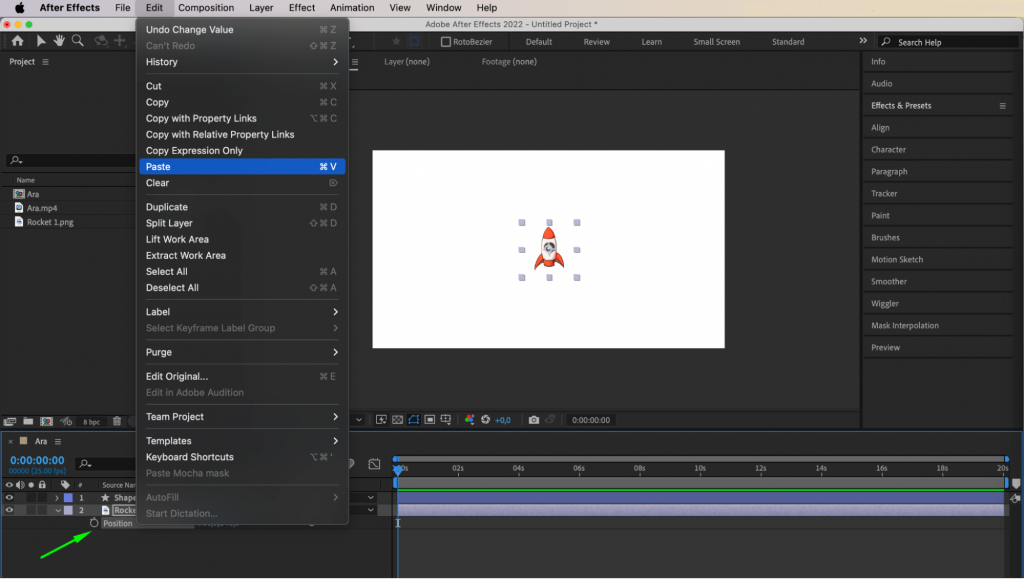The height and width of the screenshot is (579, 1024).
Task: Lock the Shape layer
Action: pyautogui.click(x=42, y=497)
